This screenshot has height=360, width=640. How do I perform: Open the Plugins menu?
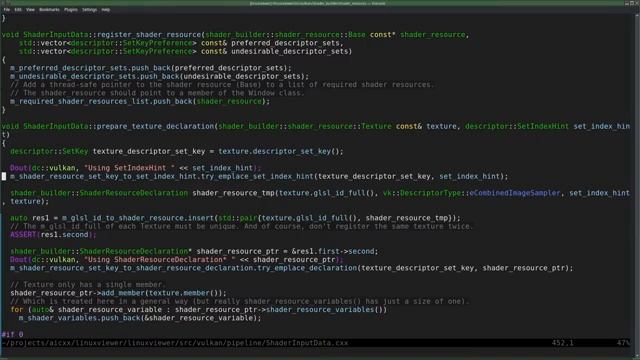tap(71, 9)
